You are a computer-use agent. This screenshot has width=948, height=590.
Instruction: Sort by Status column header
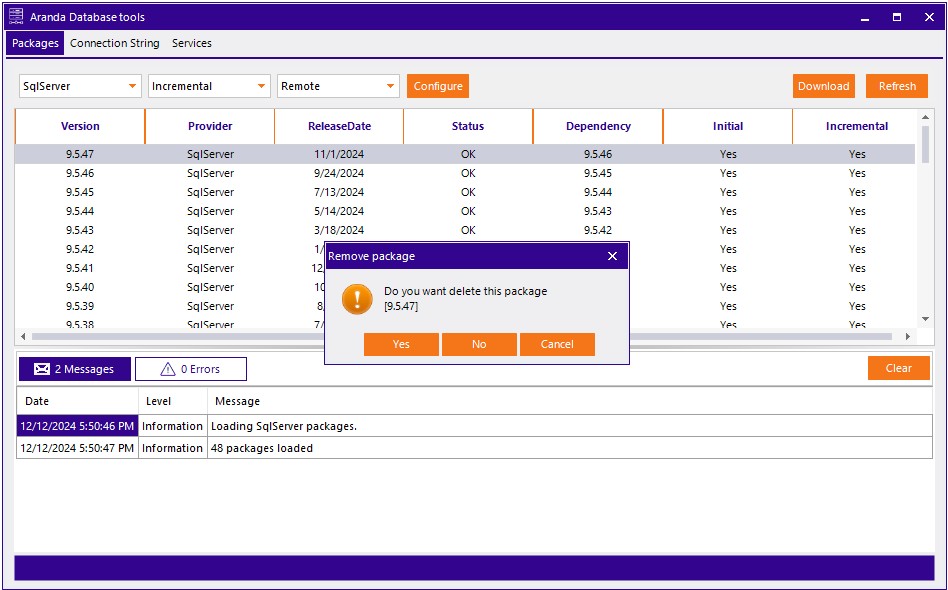pyautogui.click(x=468, y=126)
